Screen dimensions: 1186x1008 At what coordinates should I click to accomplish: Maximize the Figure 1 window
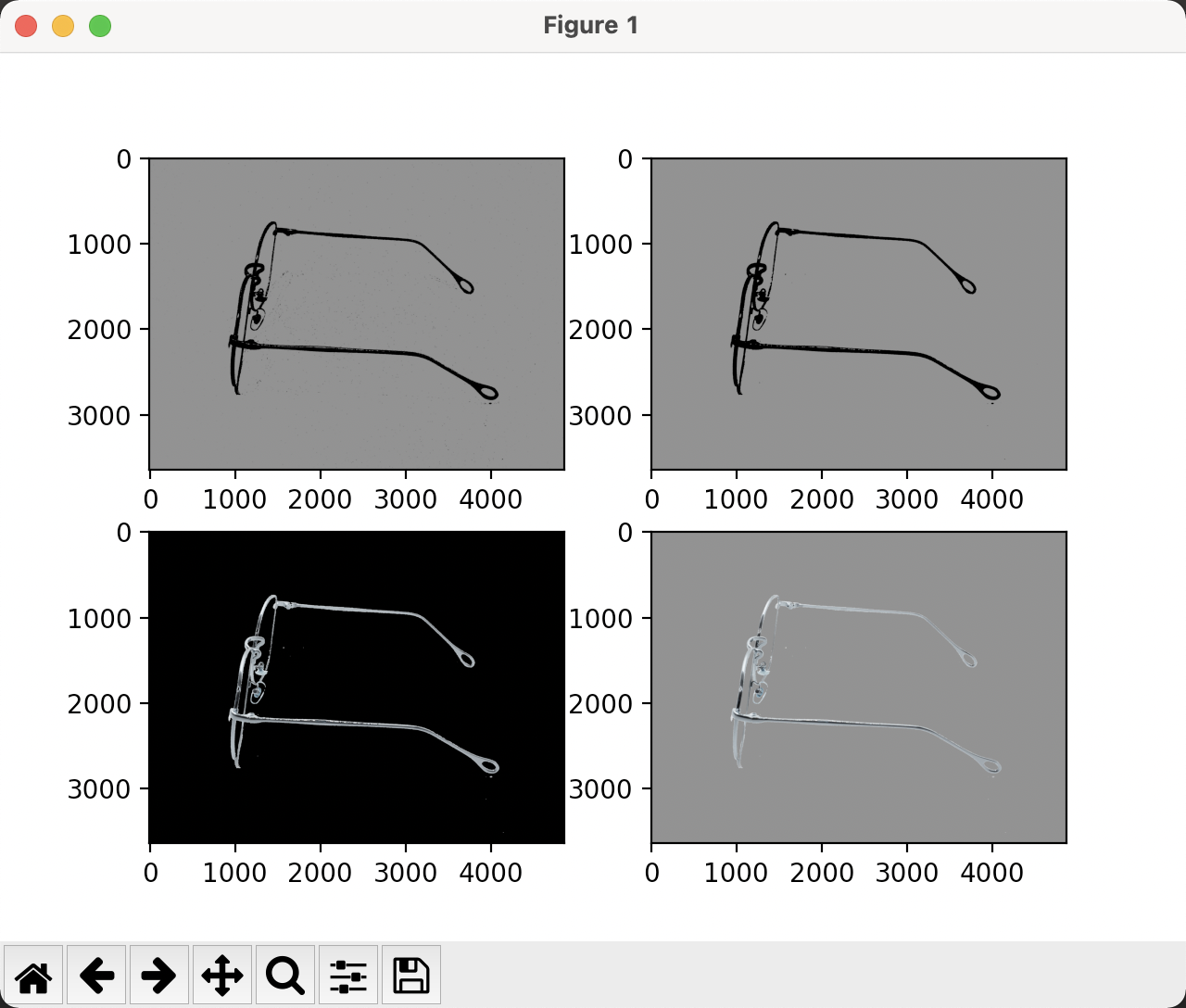click(100, 26)
